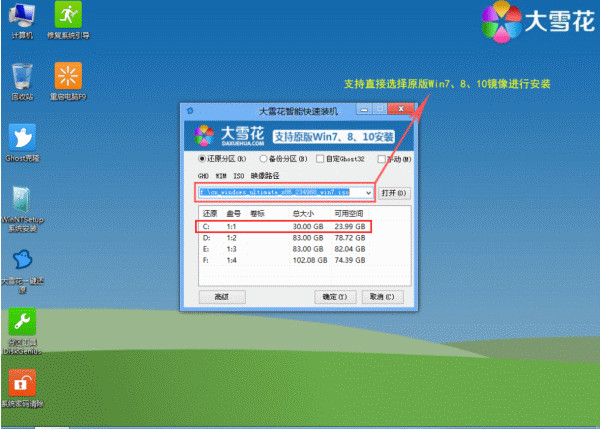
Task: Launch 大雪花一键还原 desktop icon
Action: [22, 271]
